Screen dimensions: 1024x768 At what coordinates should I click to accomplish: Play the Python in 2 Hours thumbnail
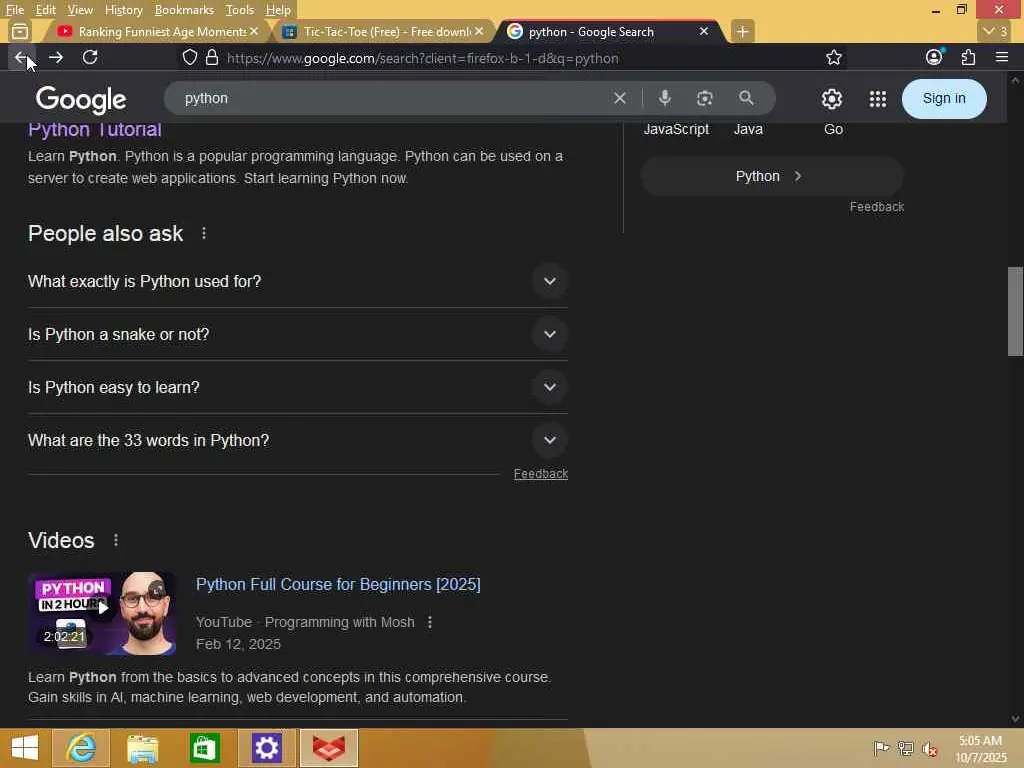(x=102, y=613)
